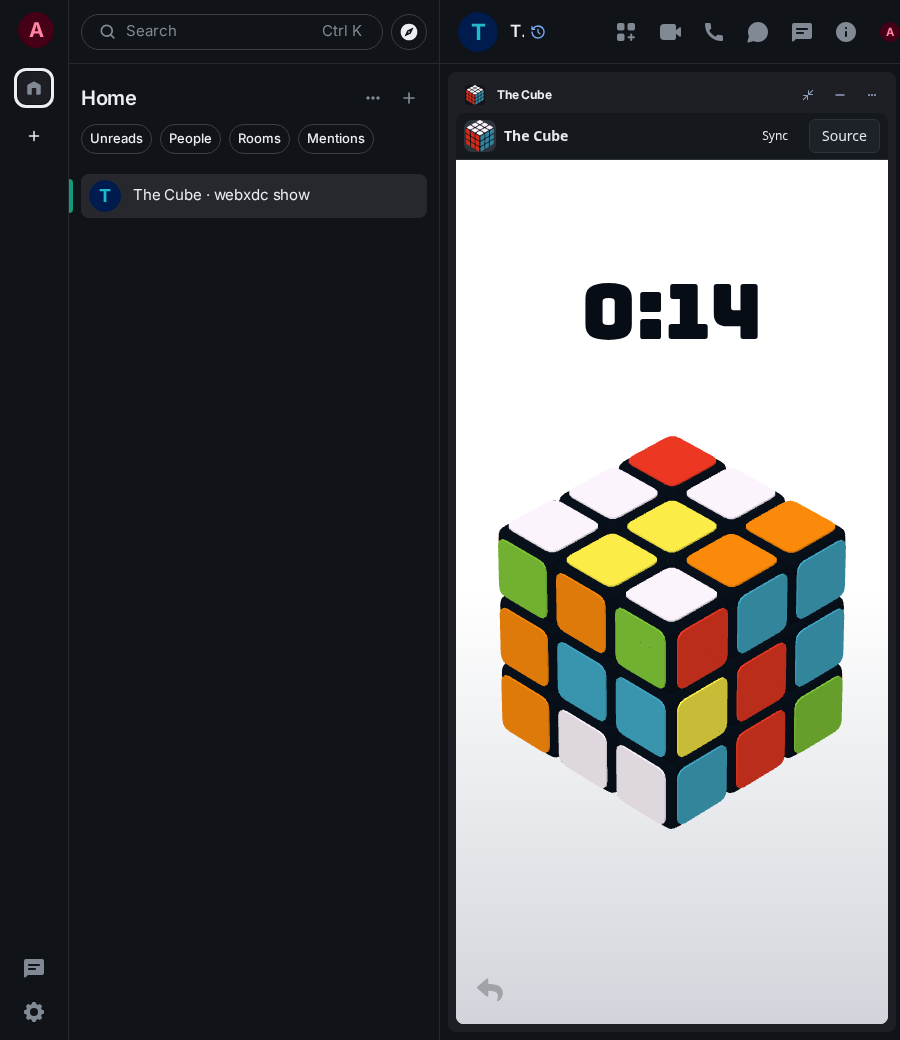Open the double chat bubble icon in the header
900x1040 pixels.
point(757,32)
